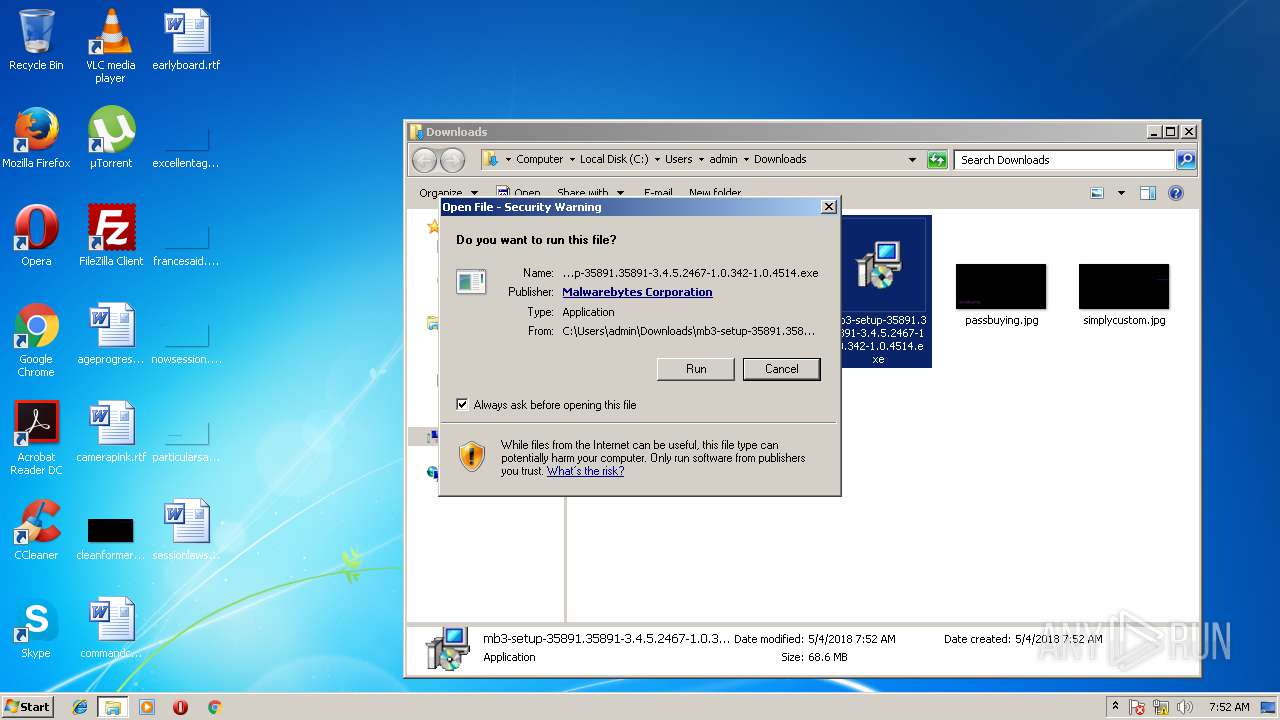The height and width of the screenshot is (720, 1280).
Task: Click the Explorer help question-mark icon
Action: click(1176, 193)
